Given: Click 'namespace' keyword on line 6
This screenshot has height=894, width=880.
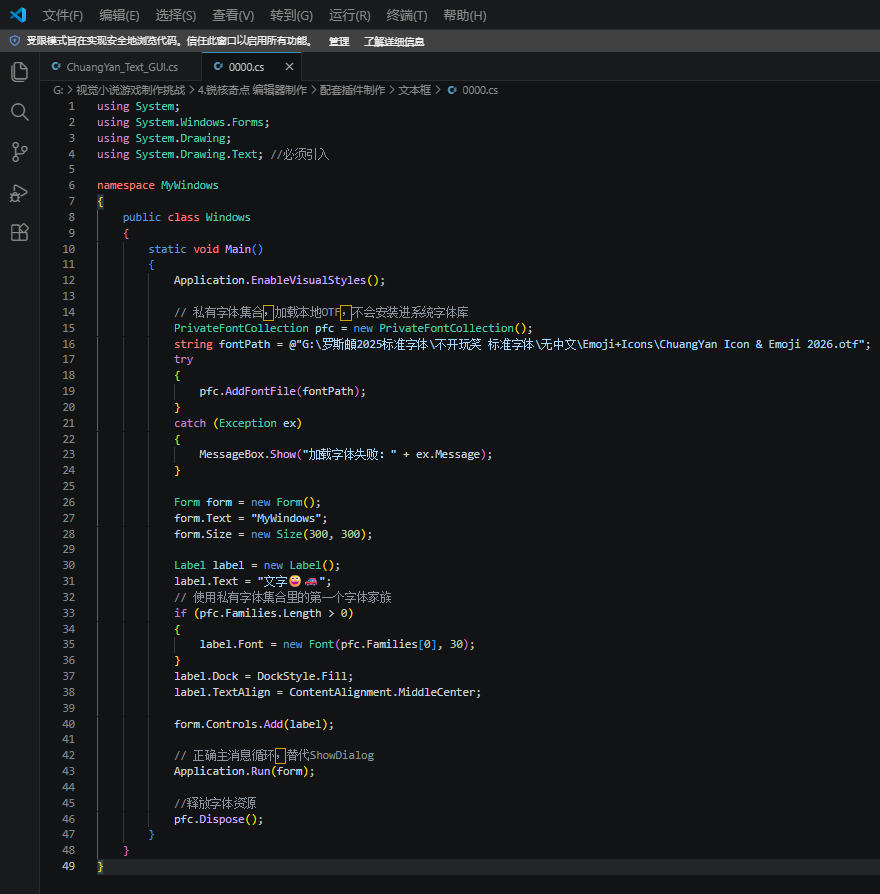Looking at the screenshot, I should pyautogui.click(x=125, y=185).
